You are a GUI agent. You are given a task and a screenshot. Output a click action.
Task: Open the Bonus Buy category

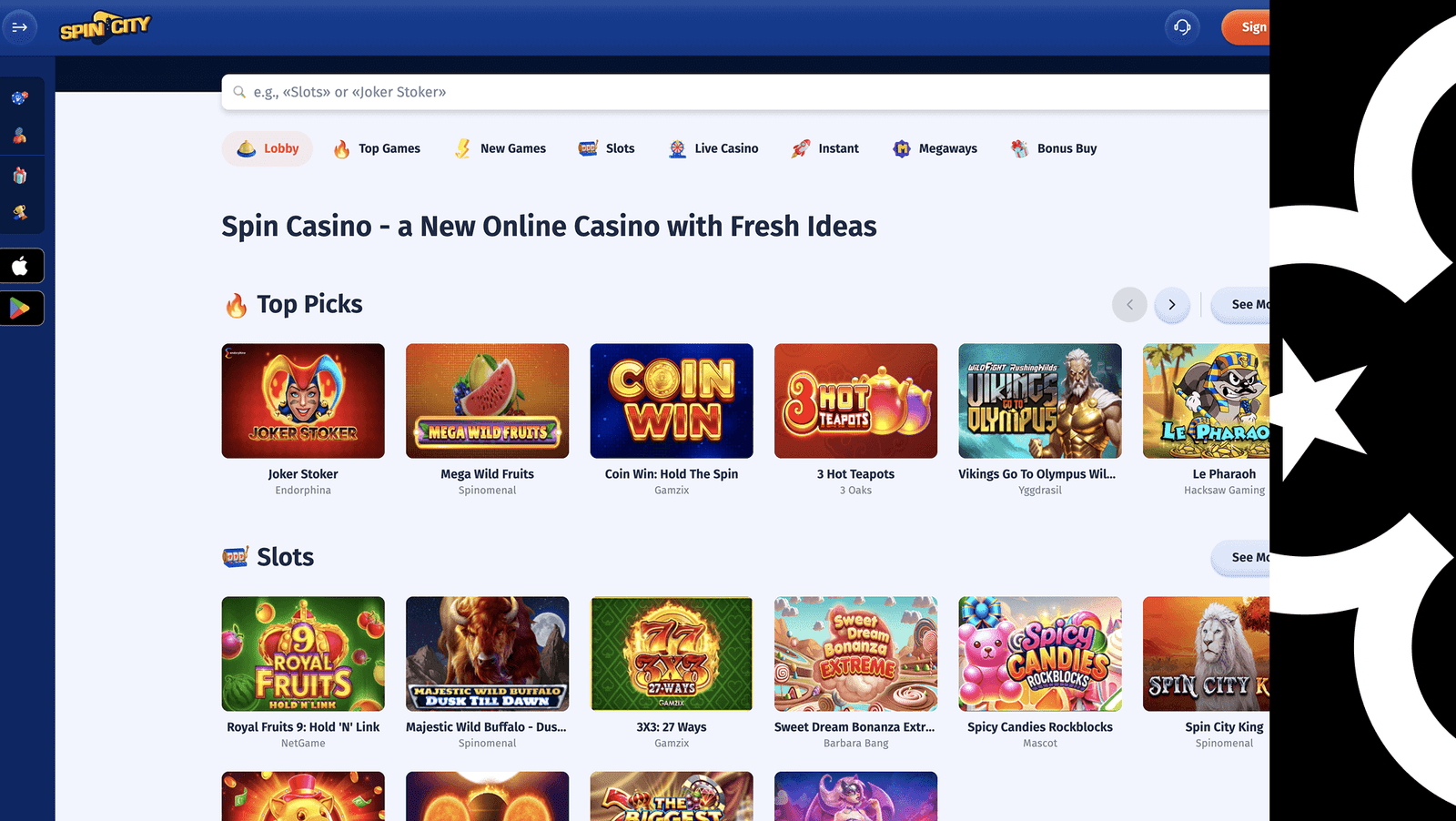[x=1054, y=148]
